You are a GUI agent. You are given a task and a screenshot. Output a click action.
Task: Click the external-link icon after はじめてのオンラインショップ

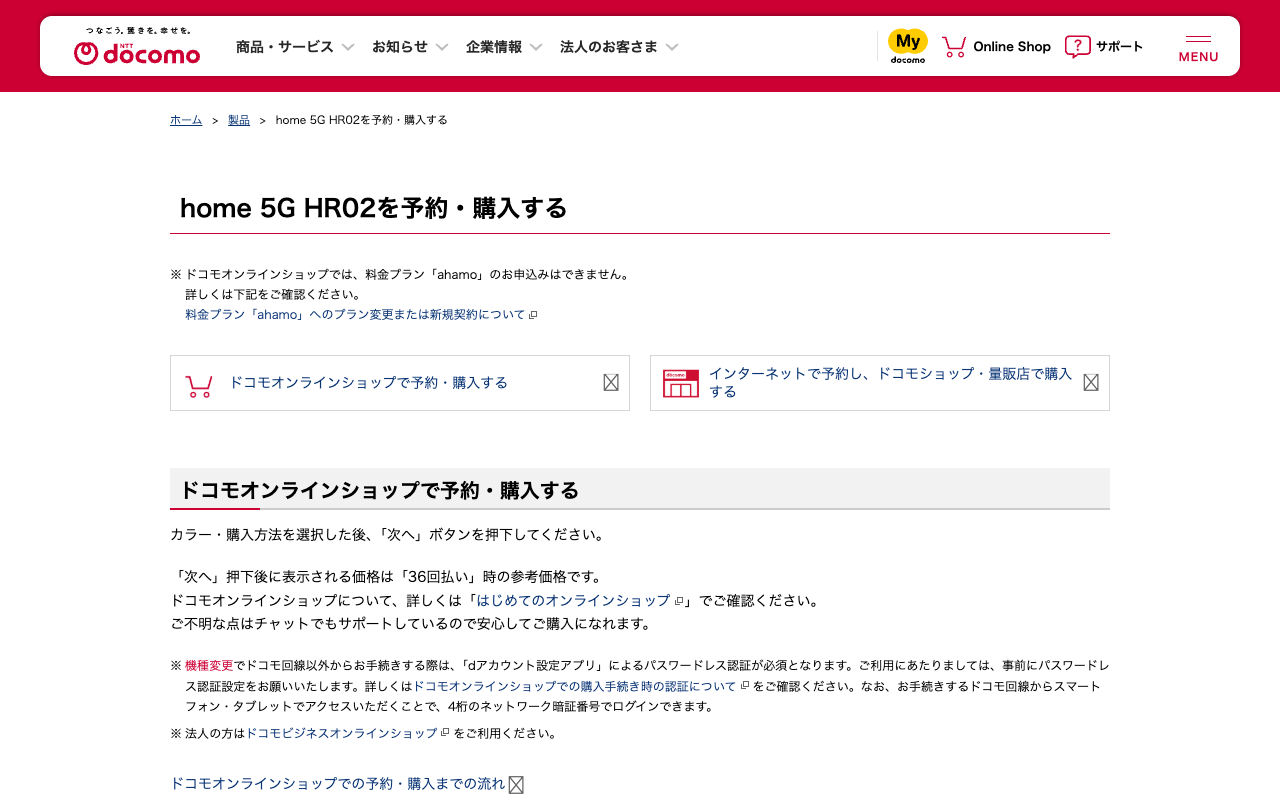pos(679,601)
